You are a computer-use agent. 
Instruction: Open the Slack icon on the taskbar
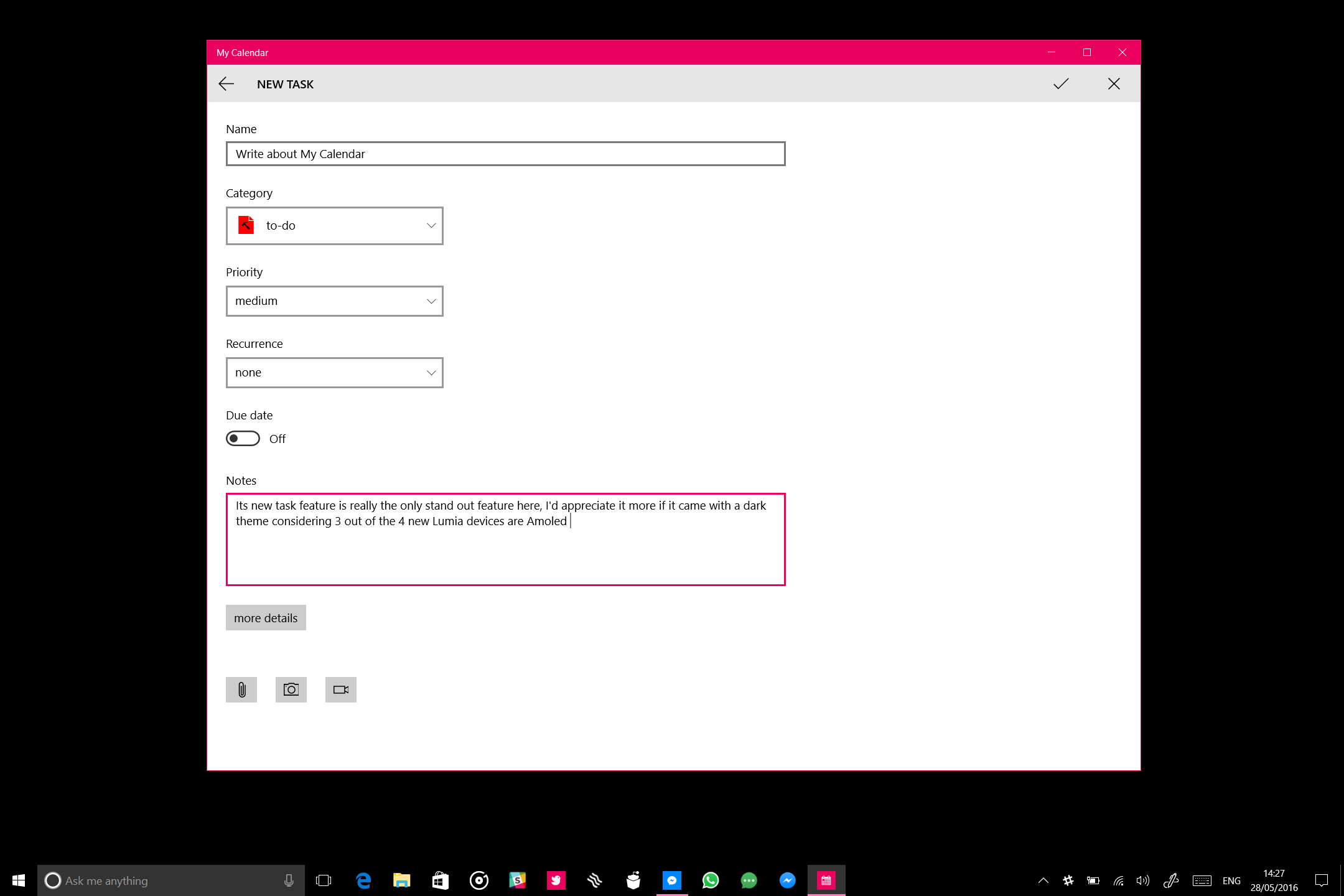click(518, 880)
